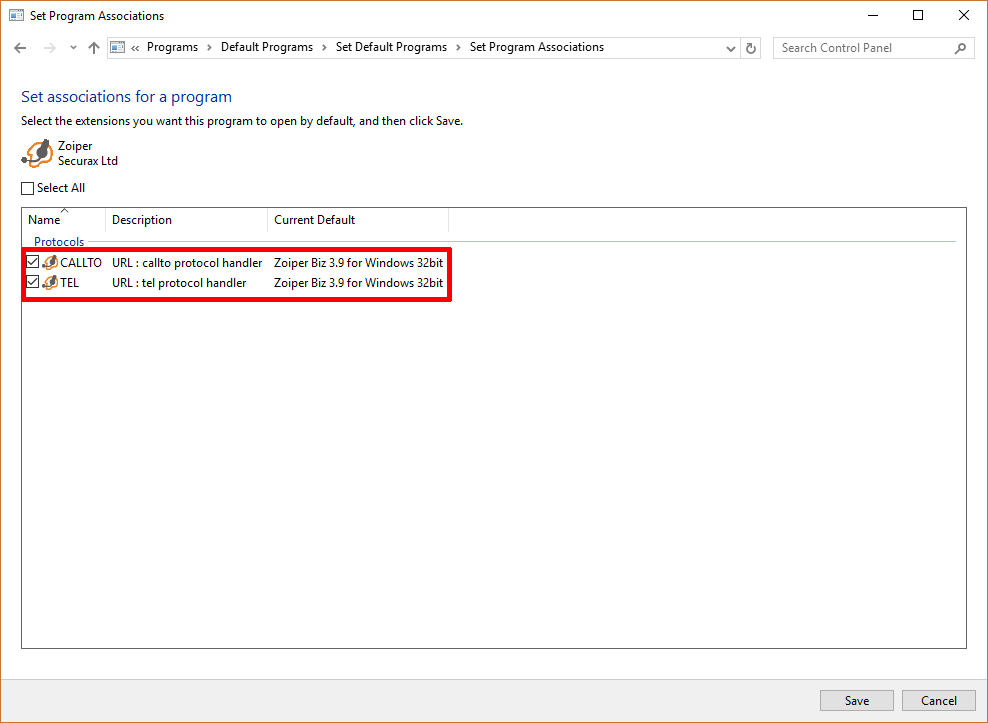Click the Cancel button
988x723 pixels.
coord(938,700)
